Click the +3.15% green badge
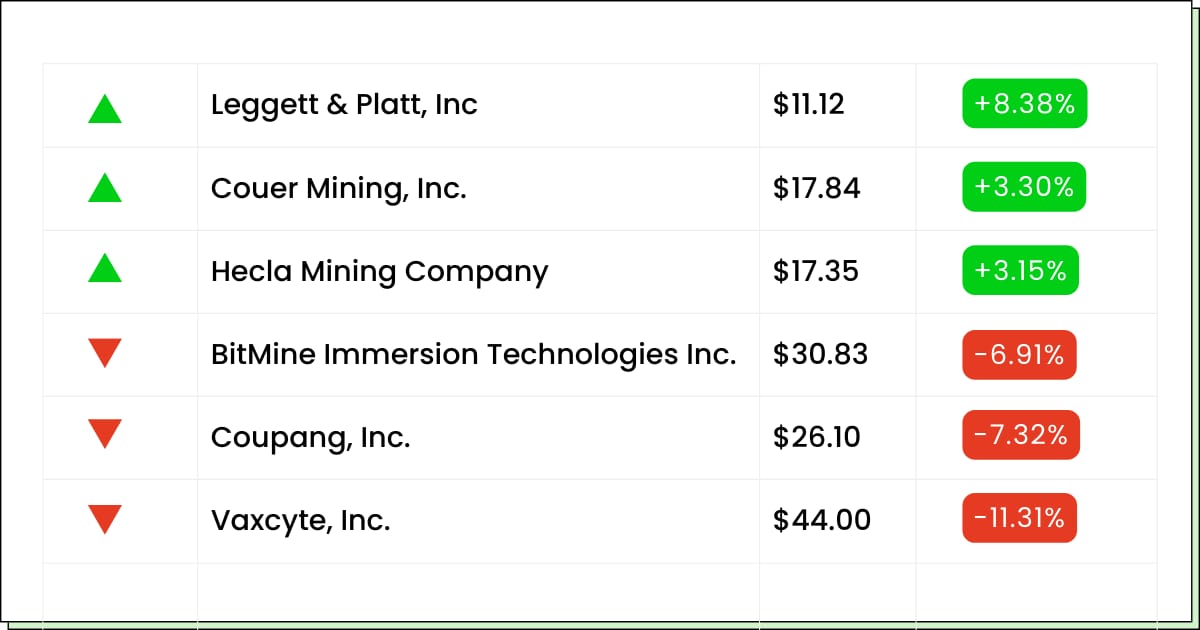The image size is (1200, 630). 1020,270
